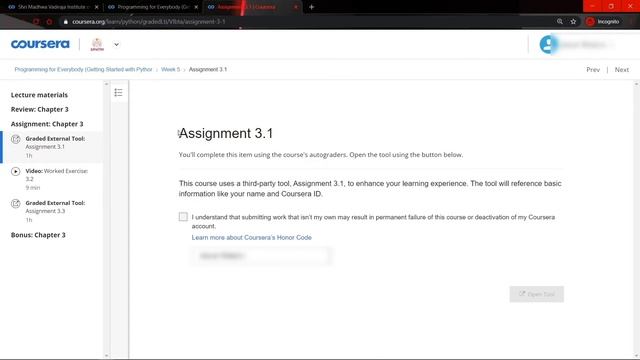Screen dimensions: 640x360
Task: Switch to Shri Madhwa Vadiraja Institute tab
Action: 52,7
